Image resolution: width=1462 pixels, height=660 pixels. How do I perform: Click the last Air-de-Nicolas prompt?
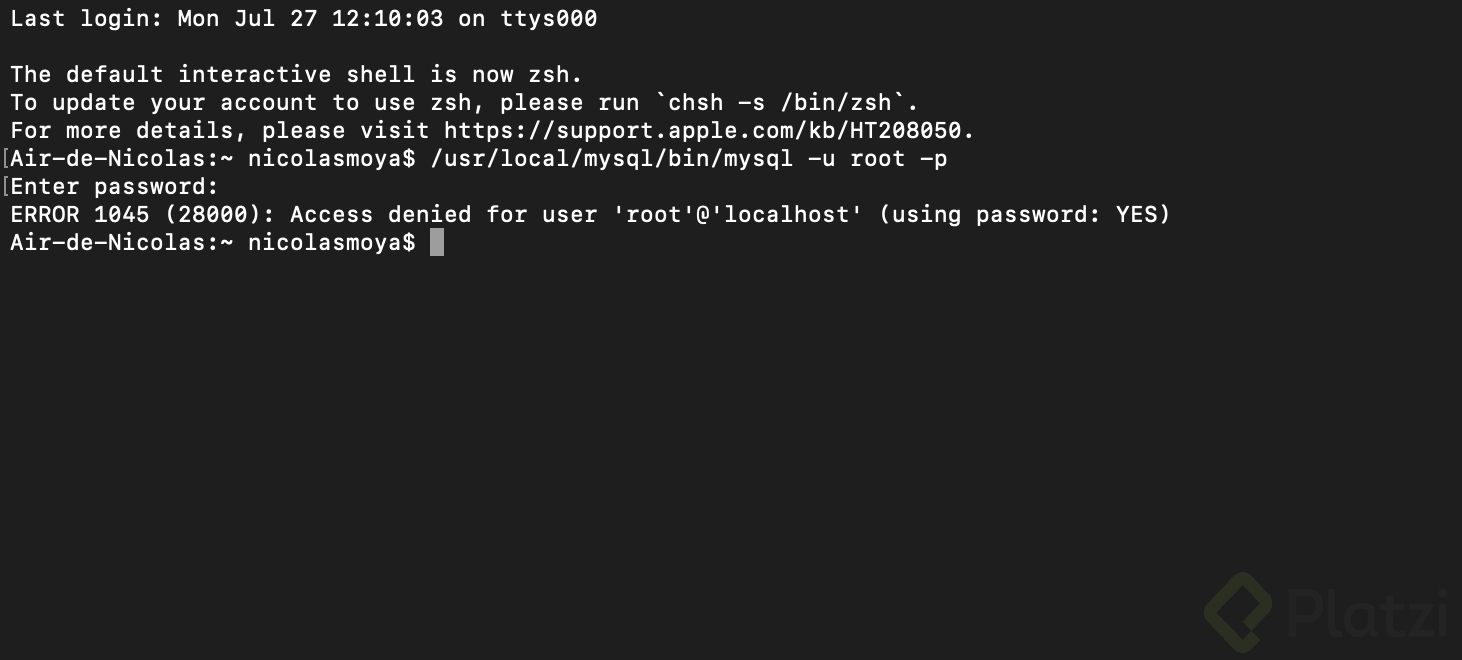coord(212,242)
